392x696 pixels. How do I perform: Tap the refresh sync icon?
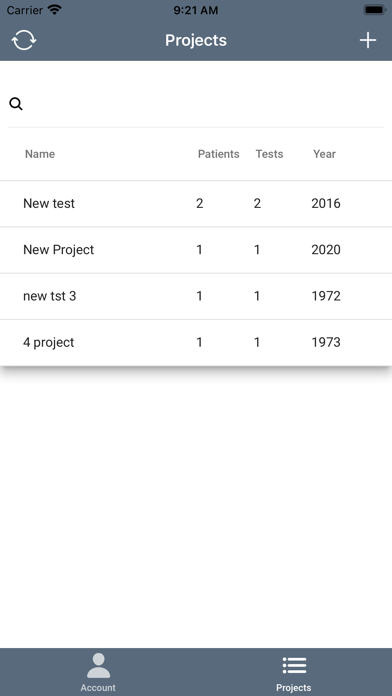[x=24, y=40]
